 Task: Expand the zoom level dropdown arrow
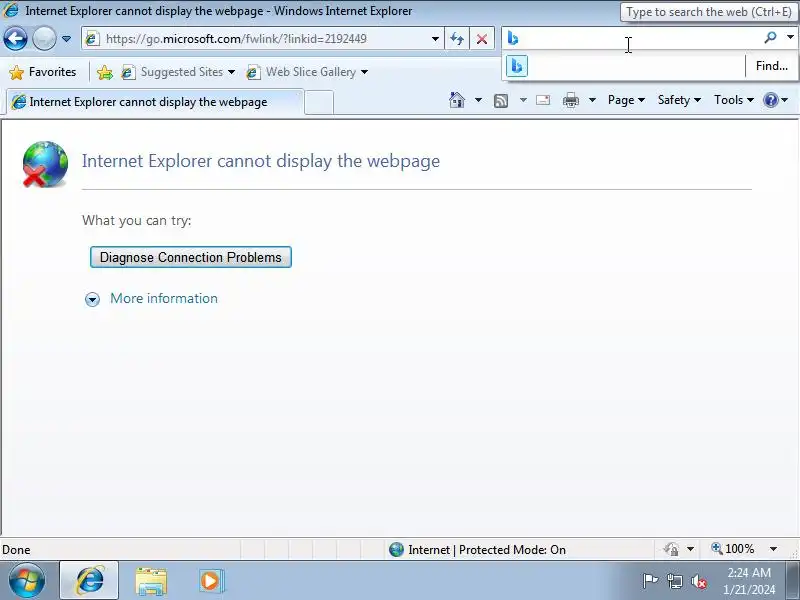[773, 549]
